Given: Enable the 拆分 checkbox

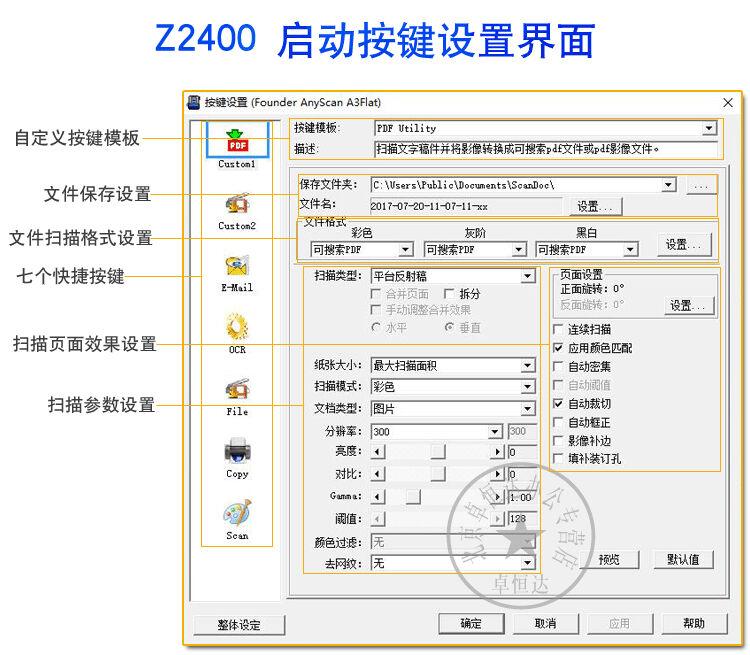Looking at the screenshot, I should pyautogui.click(x=449, y=294).
